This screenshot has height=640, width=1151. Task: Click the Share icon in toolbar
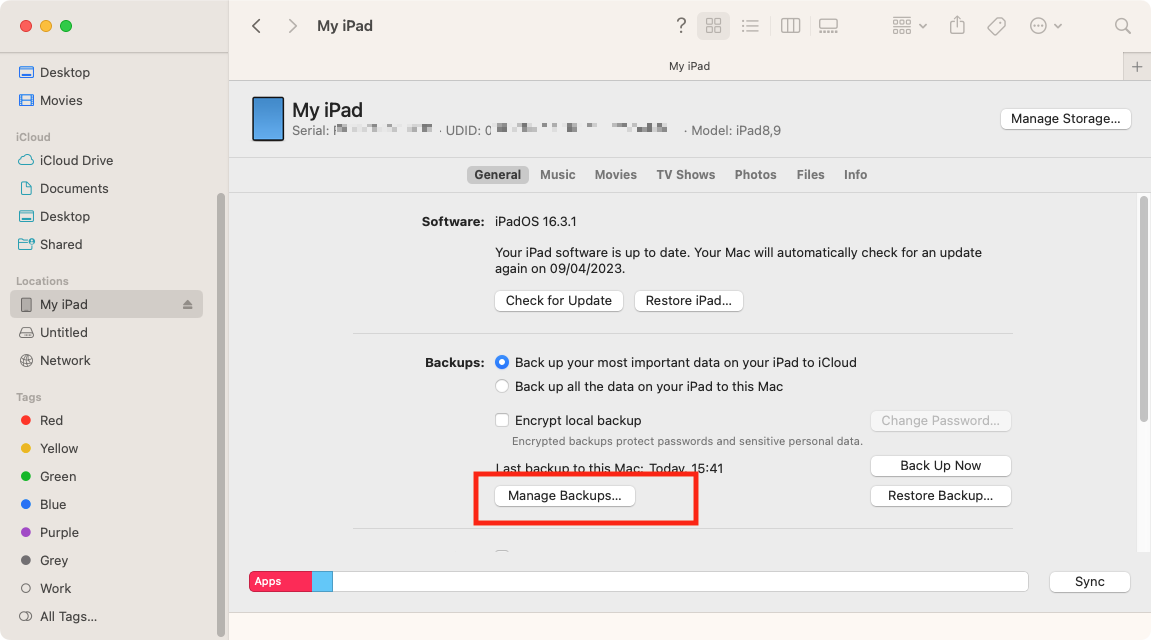click(x=957, y=26)
